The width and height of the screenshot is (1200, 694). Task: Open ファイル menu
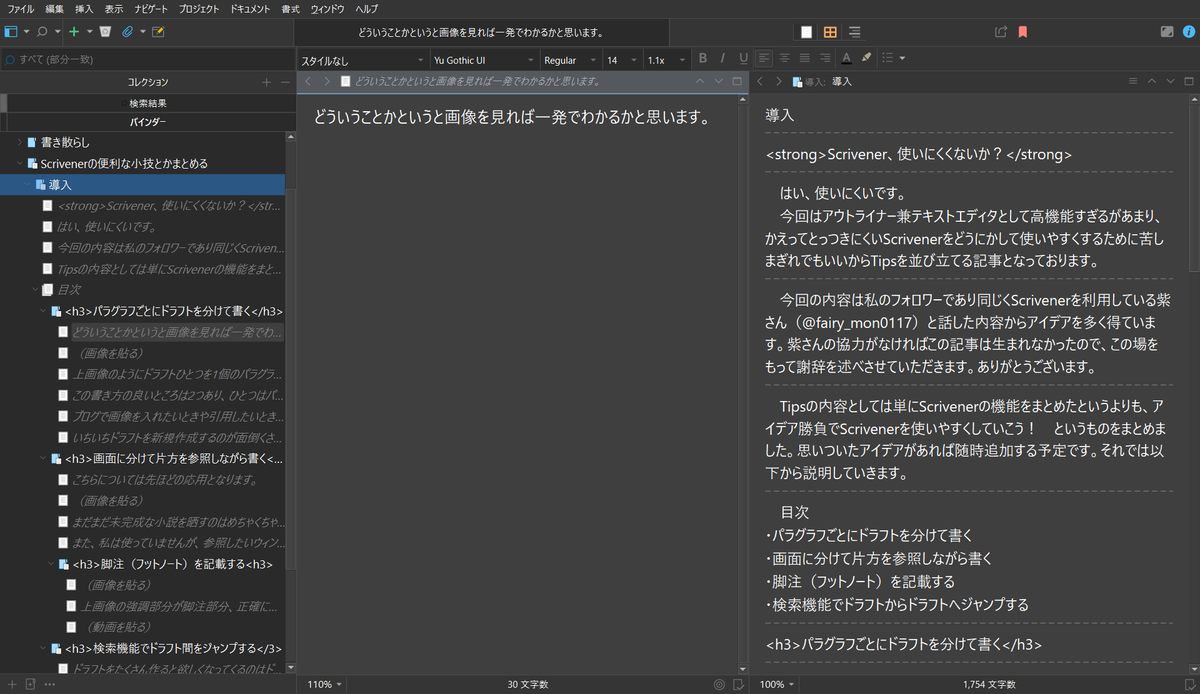pyautogui.click(x=20, y=8)
